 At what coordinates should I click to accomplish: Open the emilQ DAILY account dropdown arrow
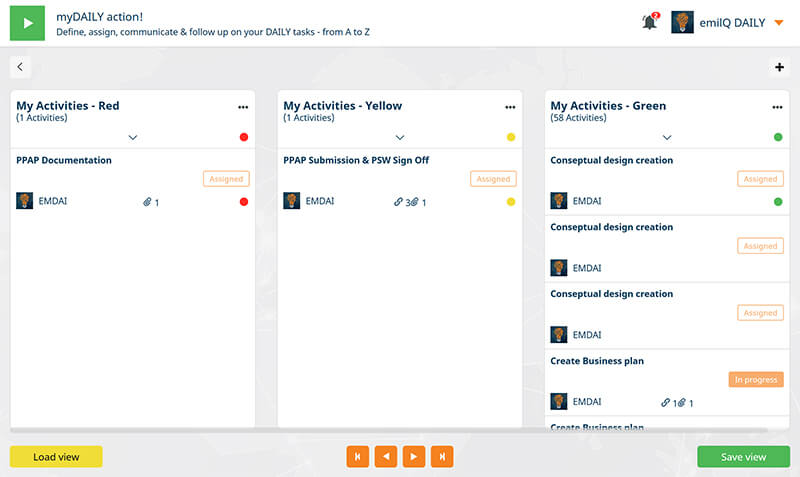click(x=779, y=22)
